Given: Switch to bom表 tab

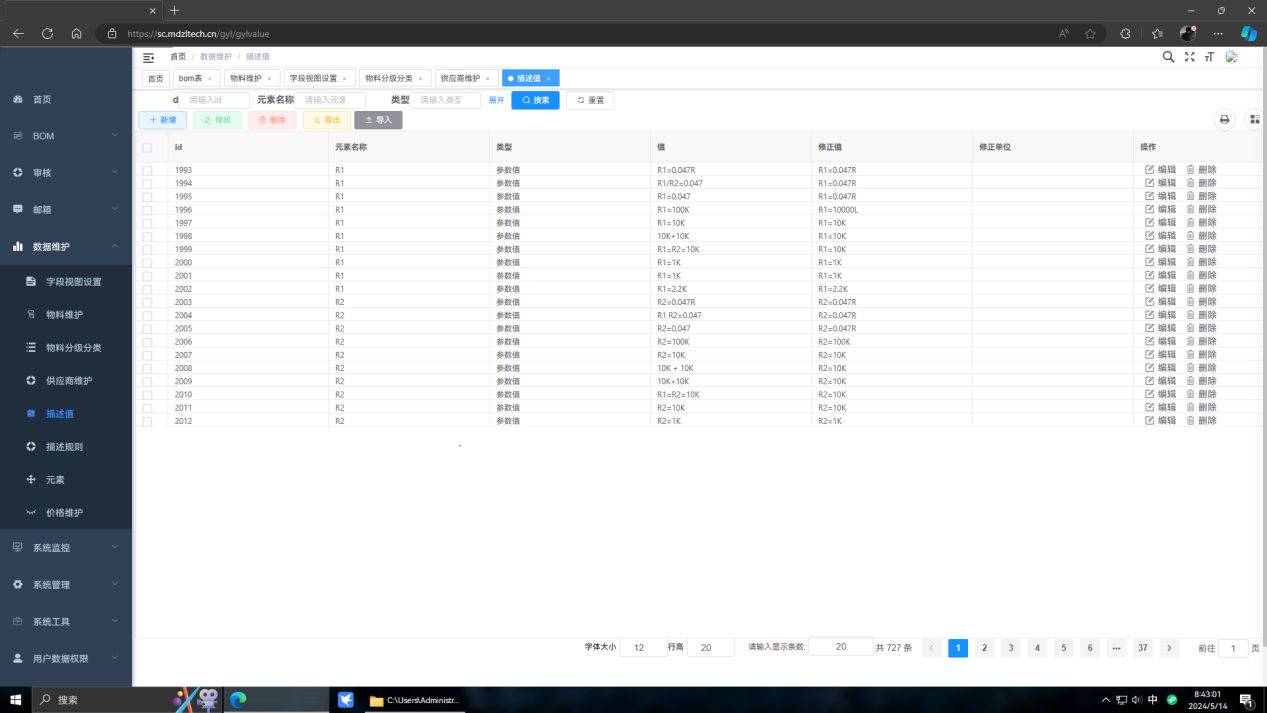Looking at the screenshot, I should point(195,78).
